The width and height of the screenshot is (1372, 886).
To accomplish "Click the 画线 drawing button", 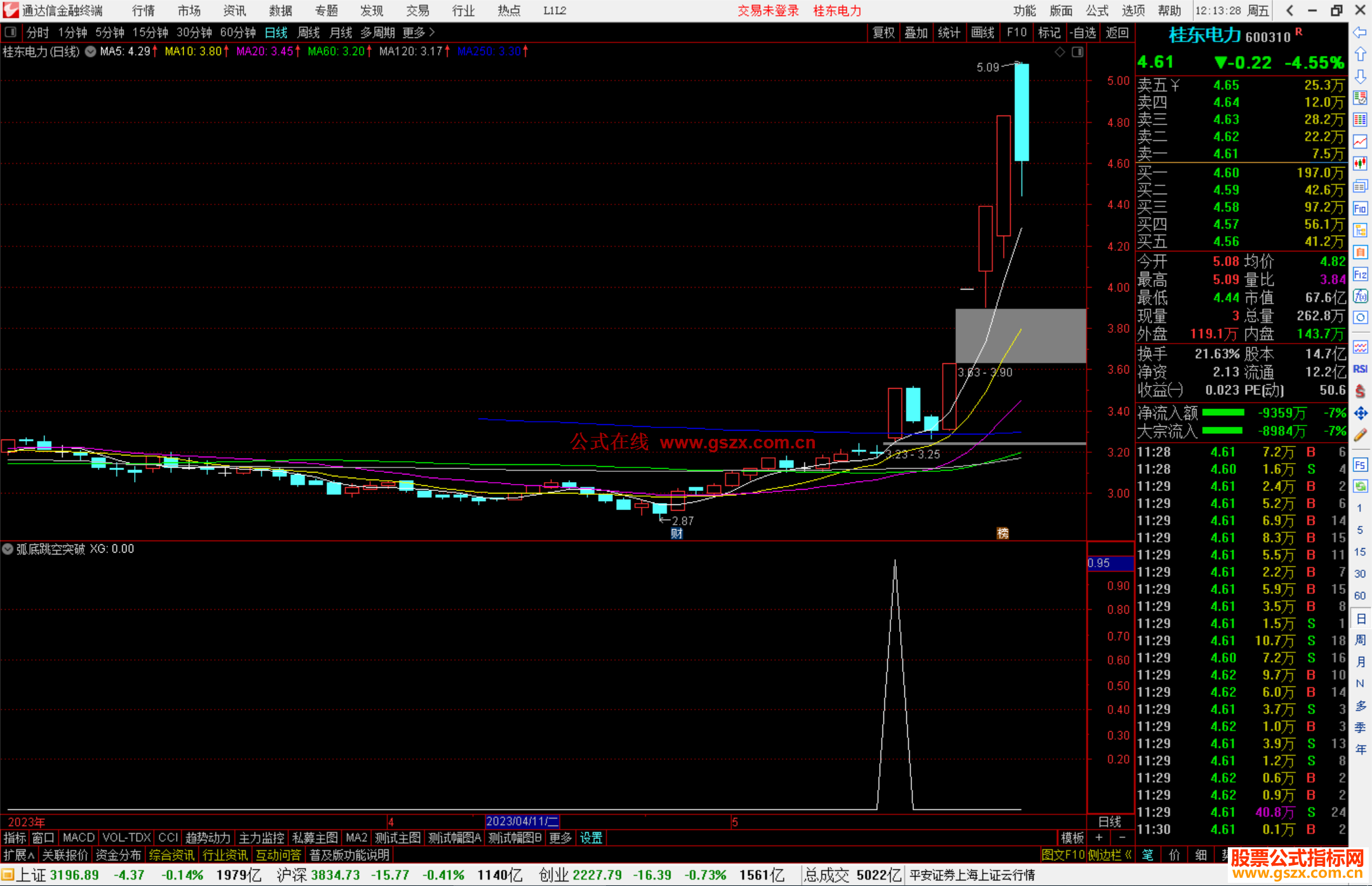I will coord(983,32).
